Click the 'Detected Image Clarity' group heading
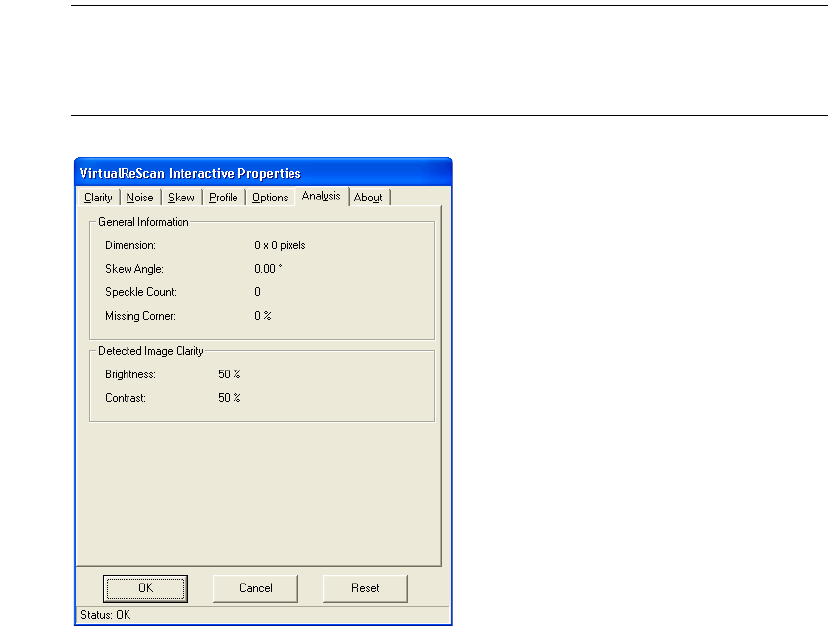 (150, 351)
